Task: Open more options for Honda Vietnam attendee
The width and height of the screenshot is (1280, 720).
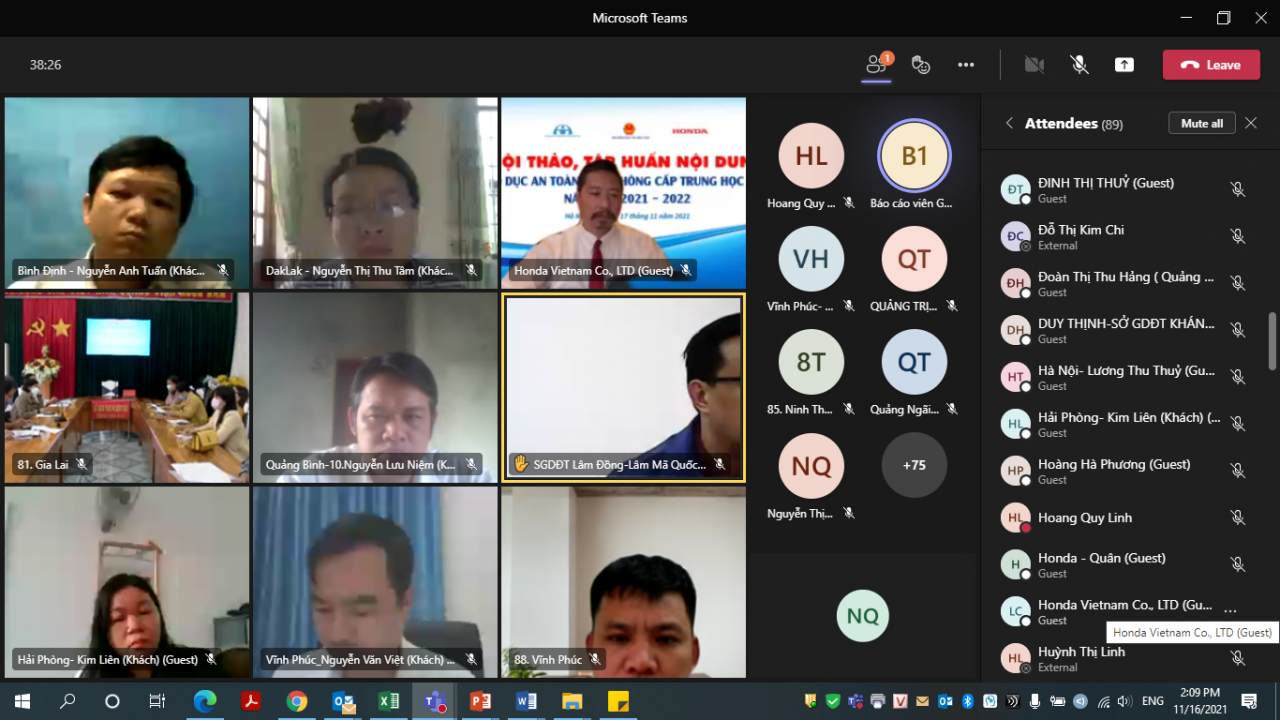Action: 1230,611
